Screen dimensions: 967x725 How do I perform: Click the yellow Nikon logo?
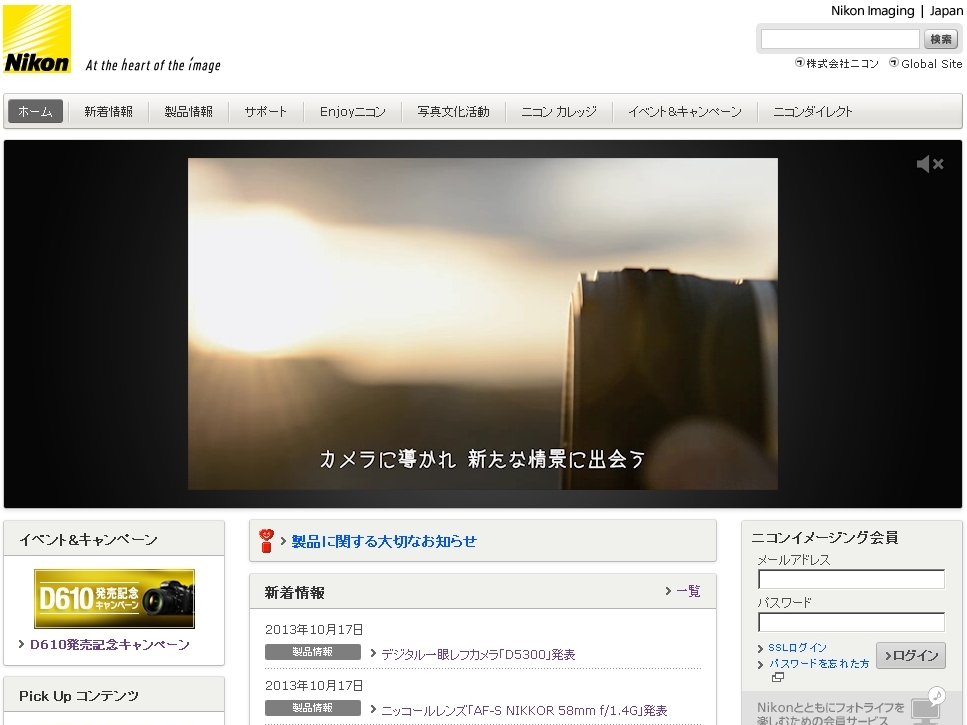(38, 40)
